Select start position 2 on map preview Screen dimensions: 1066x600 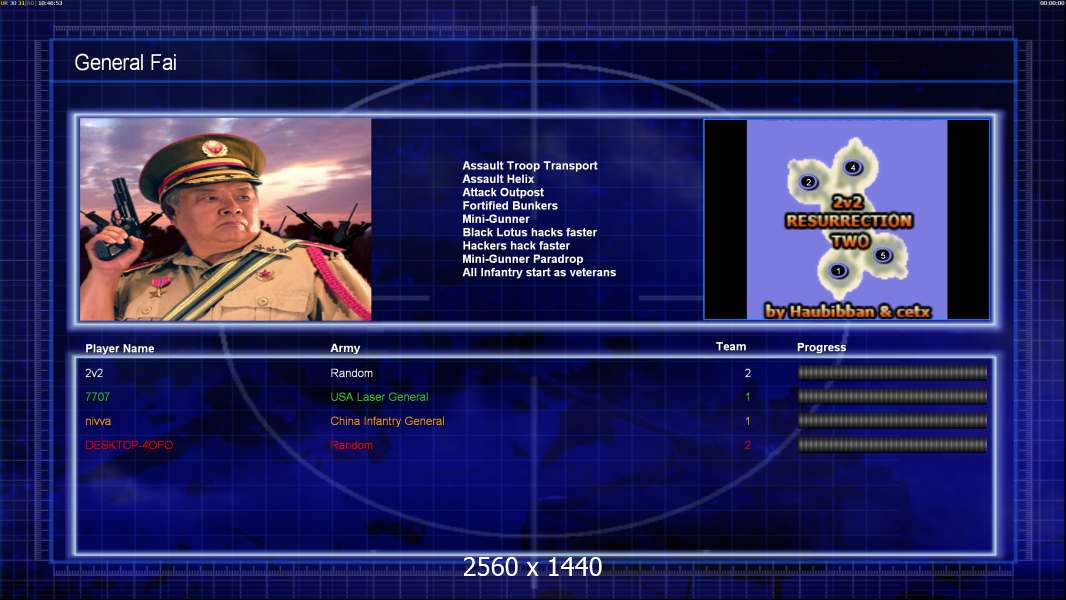point(808,182)
